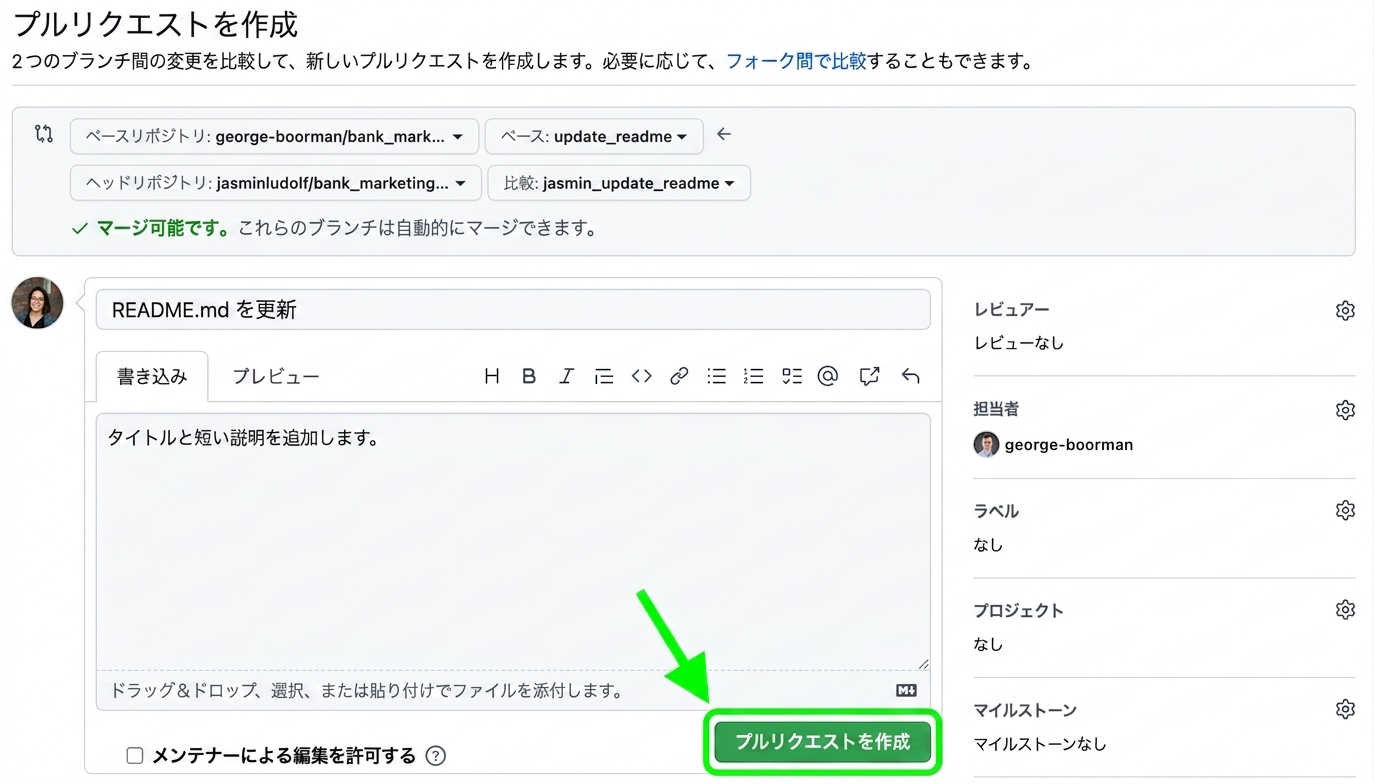Image resolution: width=1374 pixels, height=784 pixels.
Task: Open ラベル gear settings
Action: tap(1345, 510)
